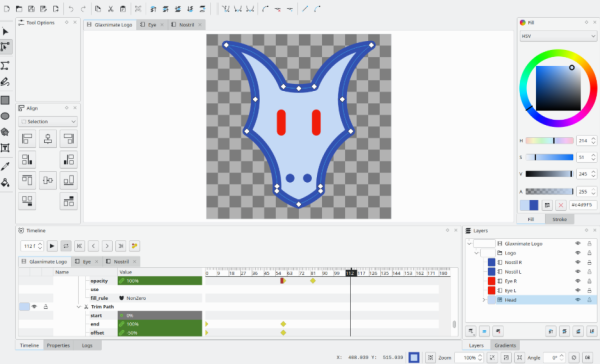Screen dimensions: 600x364
Task: Open the HSV color mode dropdown
Action: coord(558,36)
